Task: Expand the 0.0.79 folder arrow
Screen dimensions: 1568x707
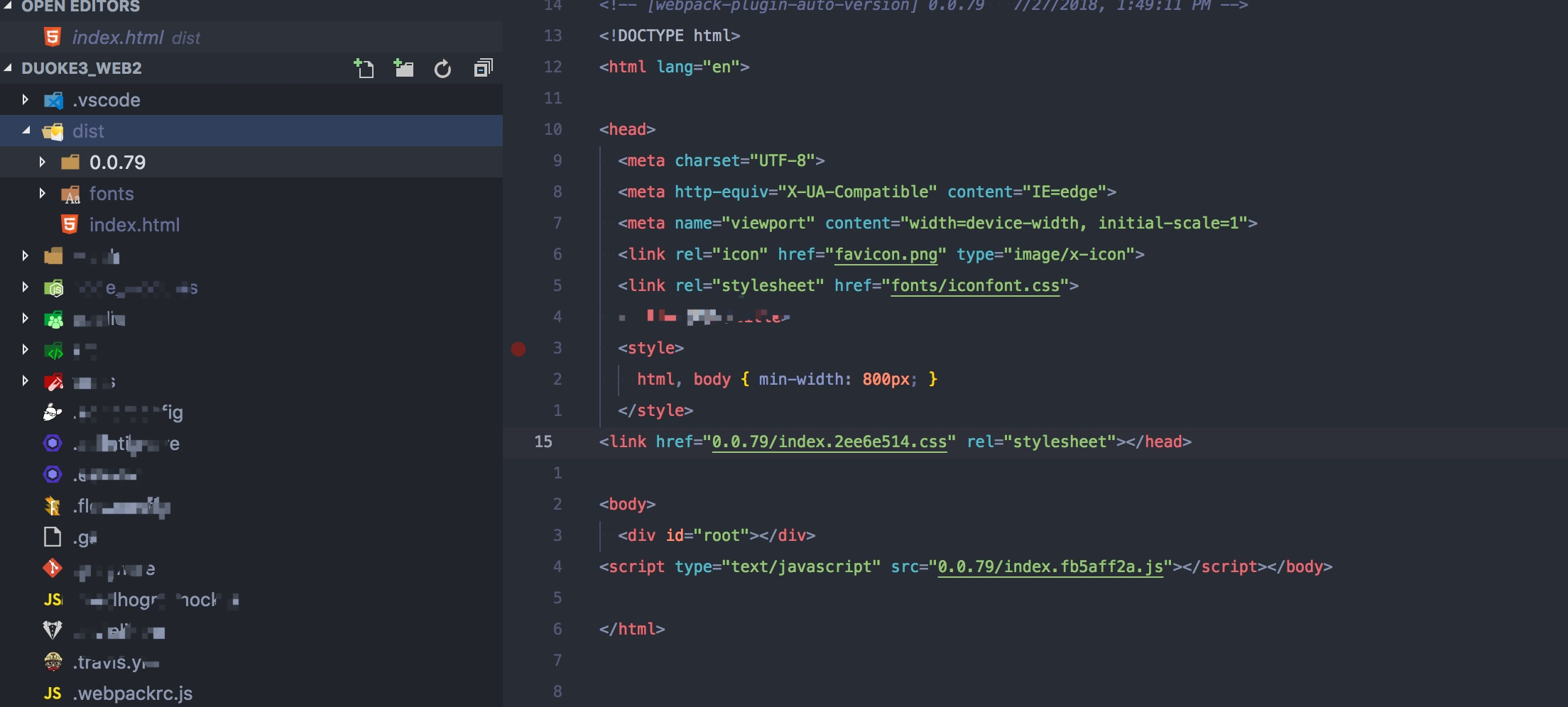Action: (43, 162)
